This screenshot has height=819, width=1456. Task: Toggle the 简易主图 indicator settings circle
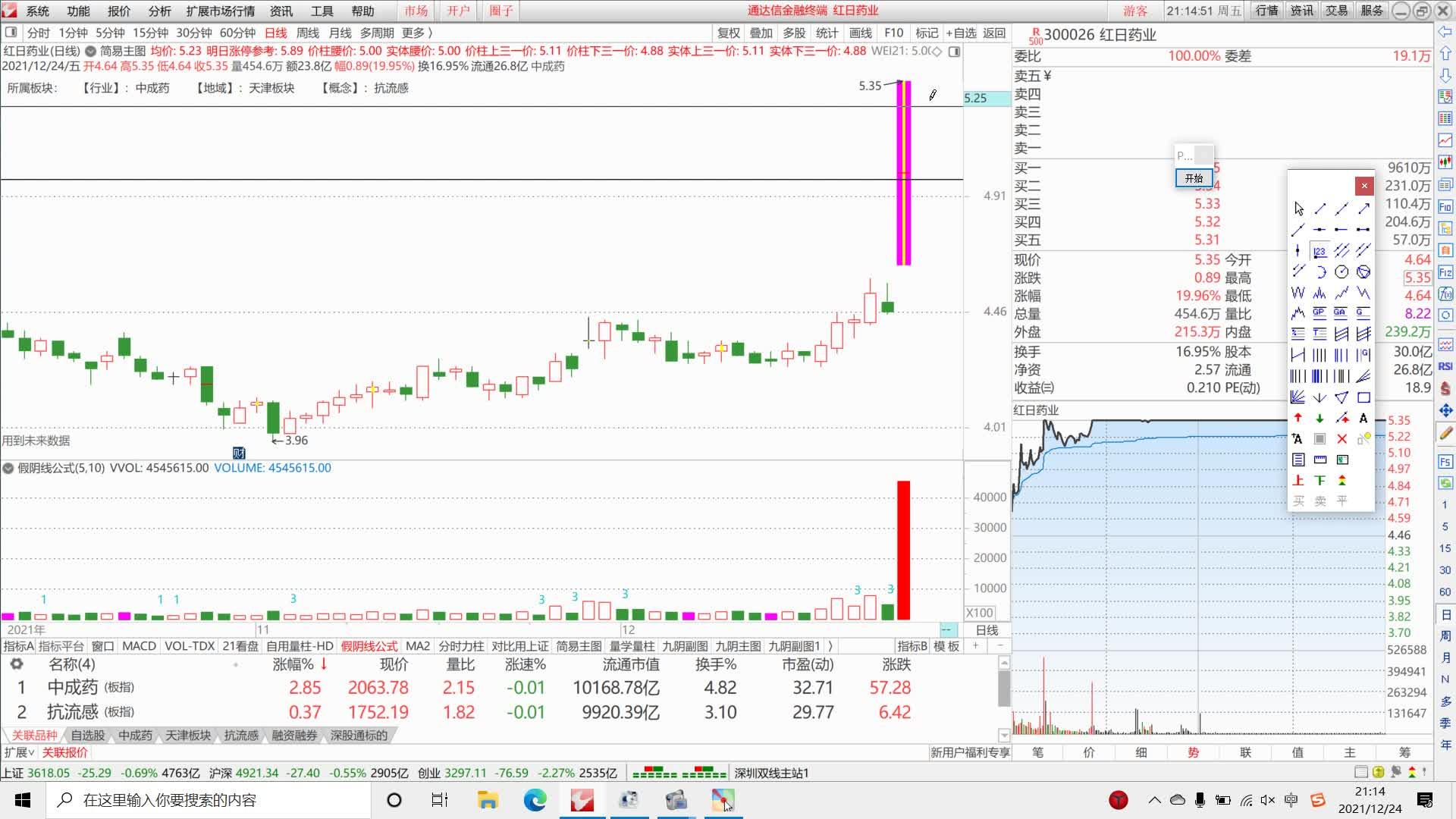click(x=90, y=51)
